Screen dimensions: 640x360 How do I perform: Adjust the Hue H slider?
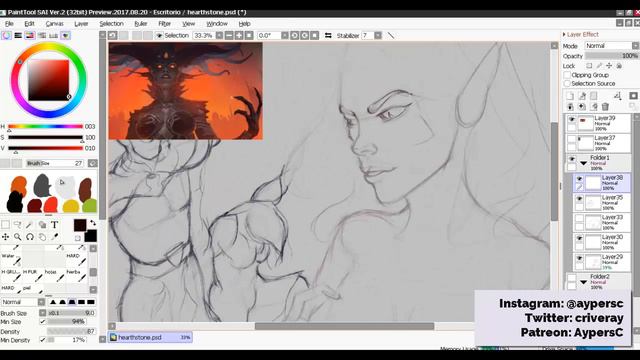click(x=45, y=127)
